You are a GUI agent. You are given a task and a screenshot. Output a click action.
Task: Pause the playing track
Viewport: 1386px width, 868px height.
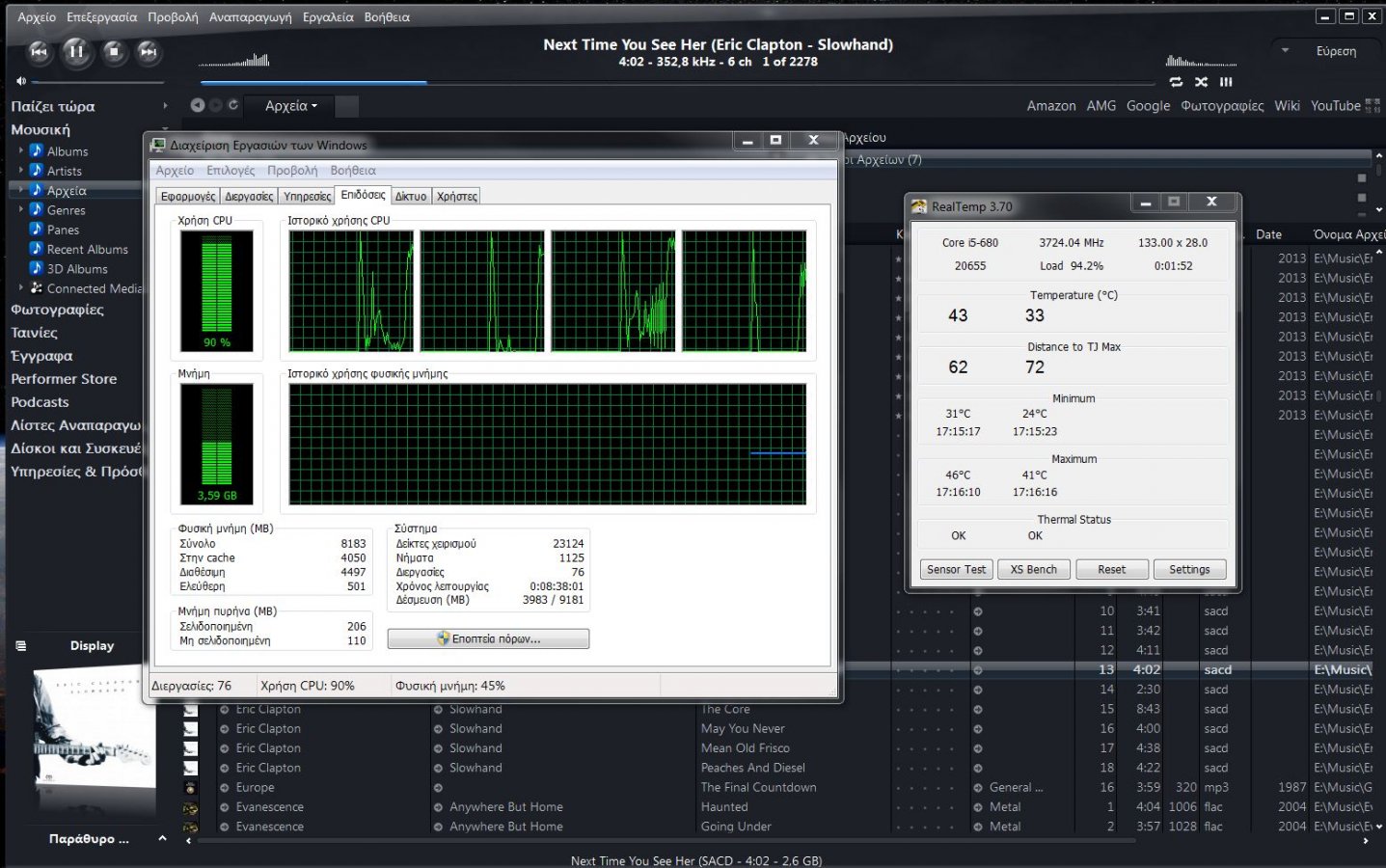pyautogui.click(x=75, y=51)
